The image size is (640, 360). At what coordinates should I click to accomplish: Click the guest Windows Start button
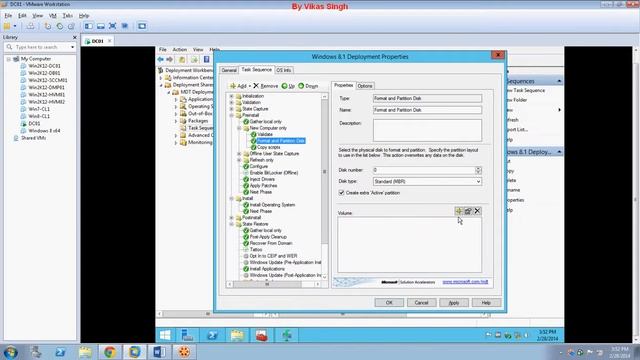point(165,336)
